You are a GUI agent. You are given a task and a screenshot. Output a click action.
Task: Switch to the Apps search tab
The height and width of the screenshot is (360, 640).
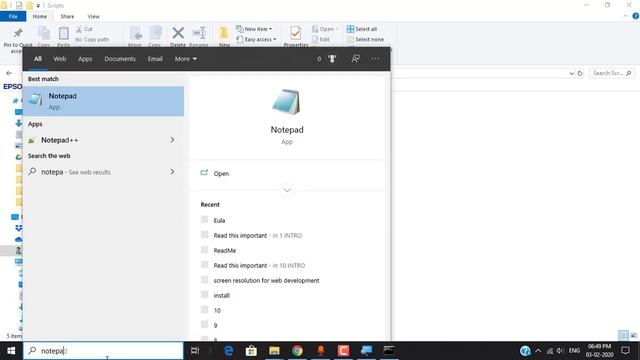(85, 59)
